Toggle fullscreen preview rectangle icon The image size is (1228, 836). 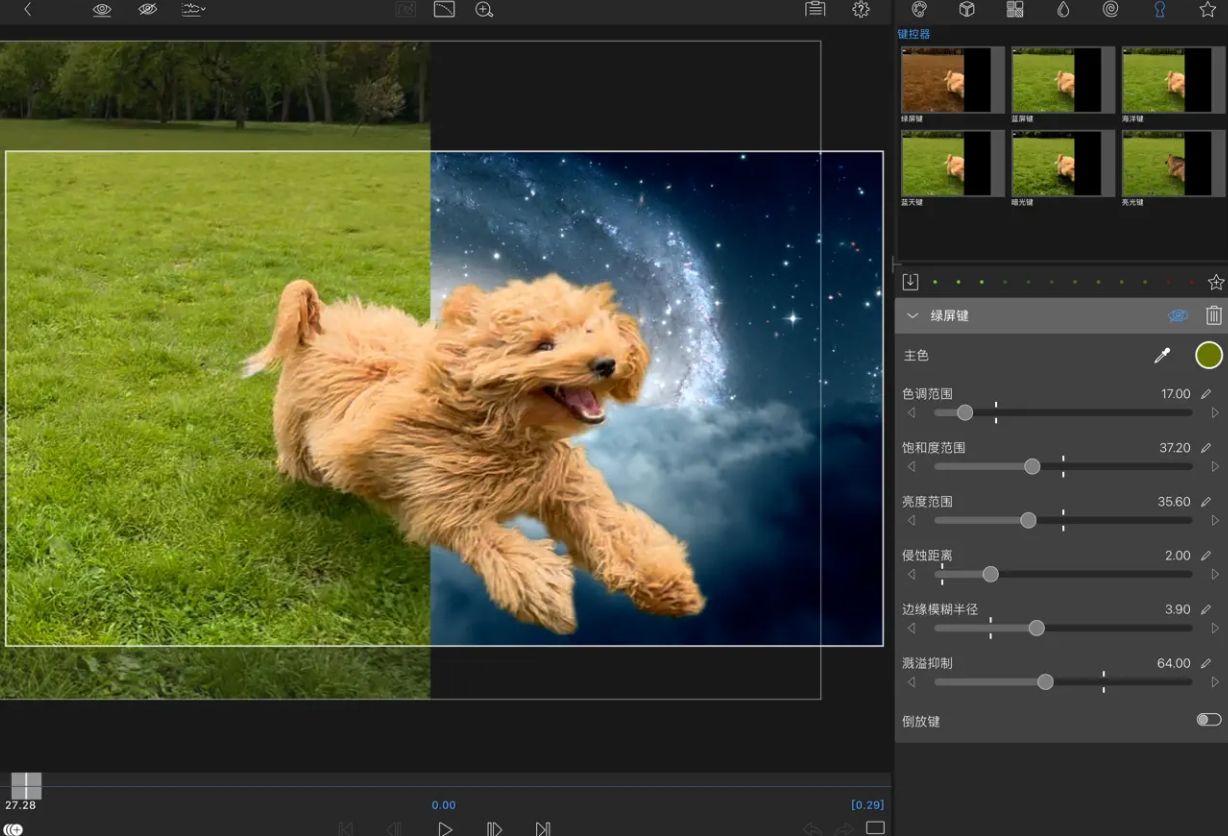tap(875, 828)
